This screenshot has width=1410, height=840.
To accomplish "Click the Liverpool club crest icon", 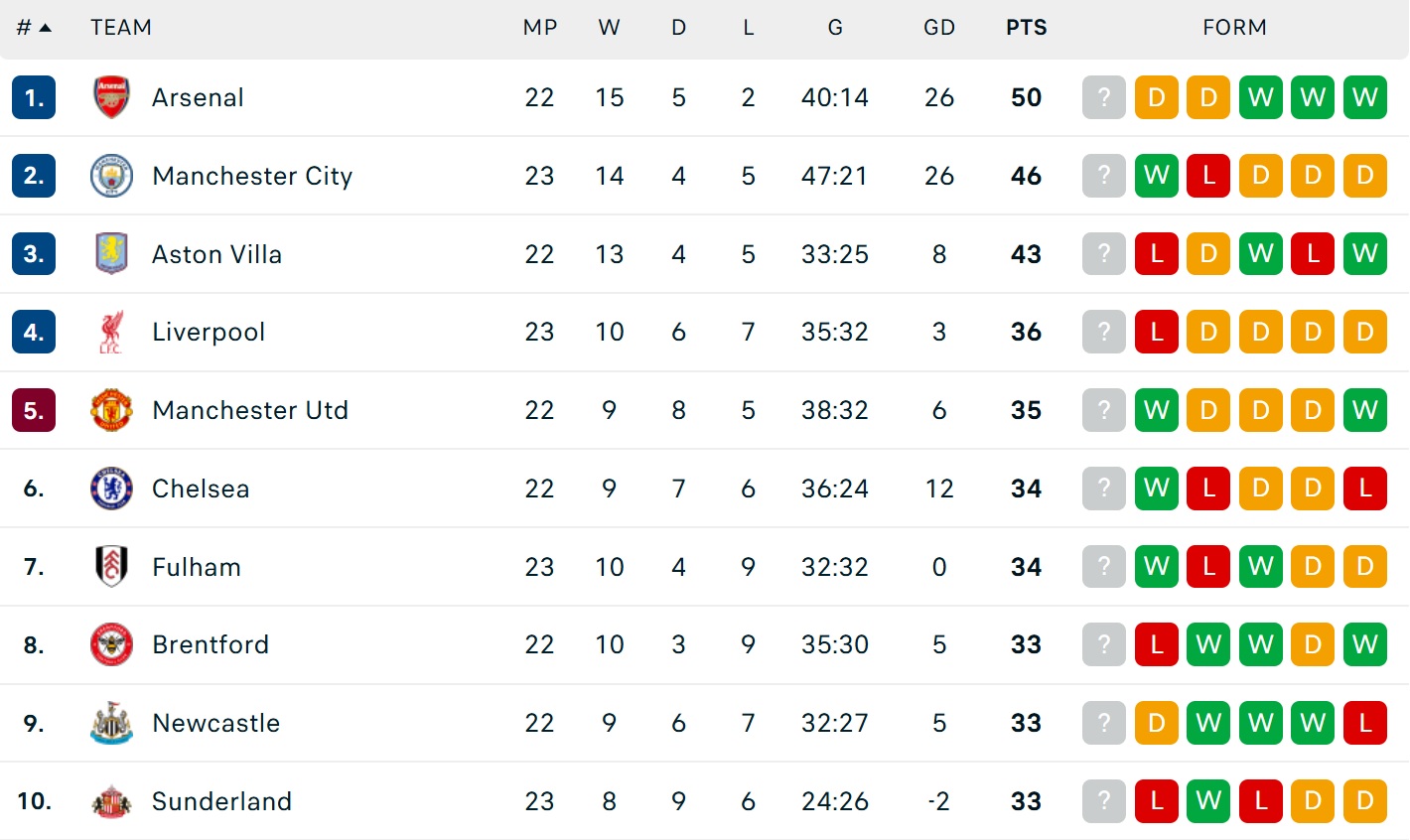I will click(111, 332).
